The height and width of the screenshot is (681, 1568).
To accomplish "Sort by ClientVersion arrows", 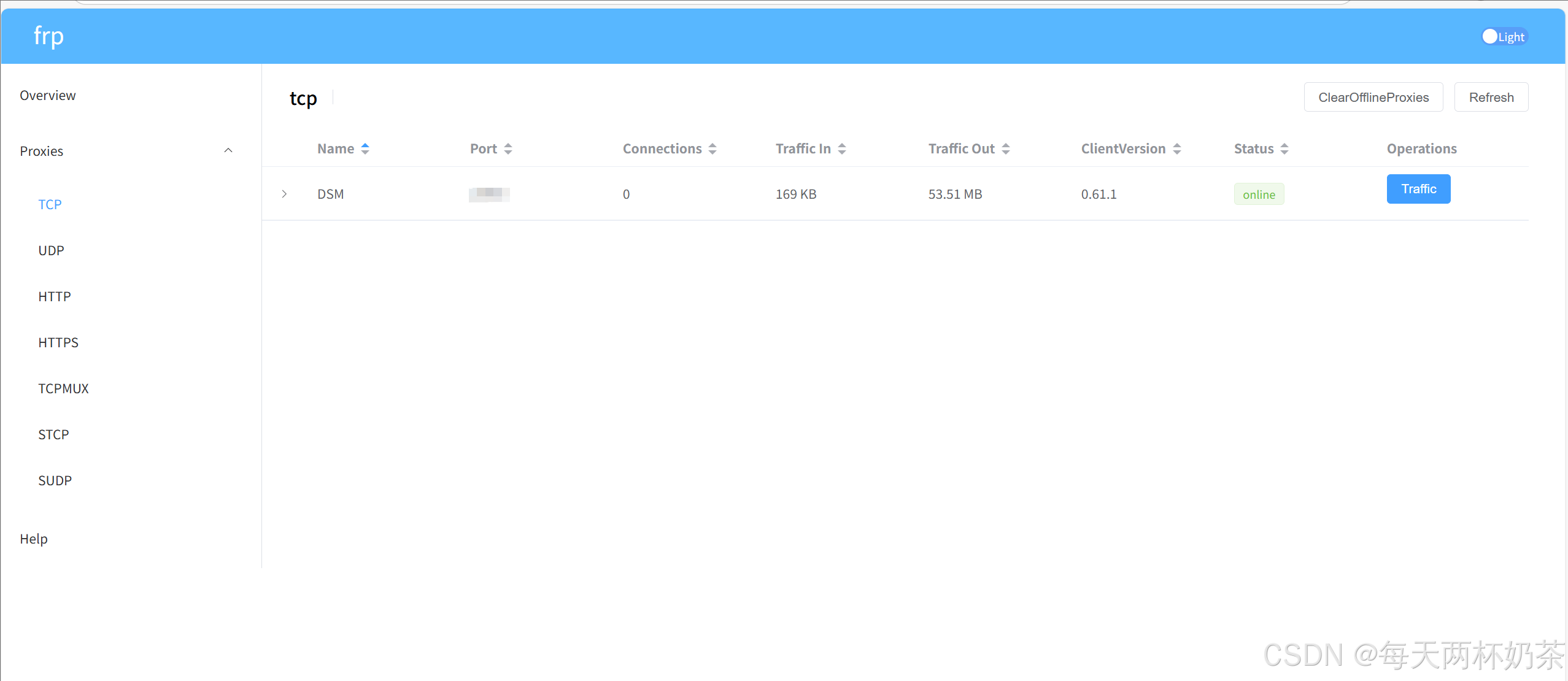I will (x=1177, y=148).
